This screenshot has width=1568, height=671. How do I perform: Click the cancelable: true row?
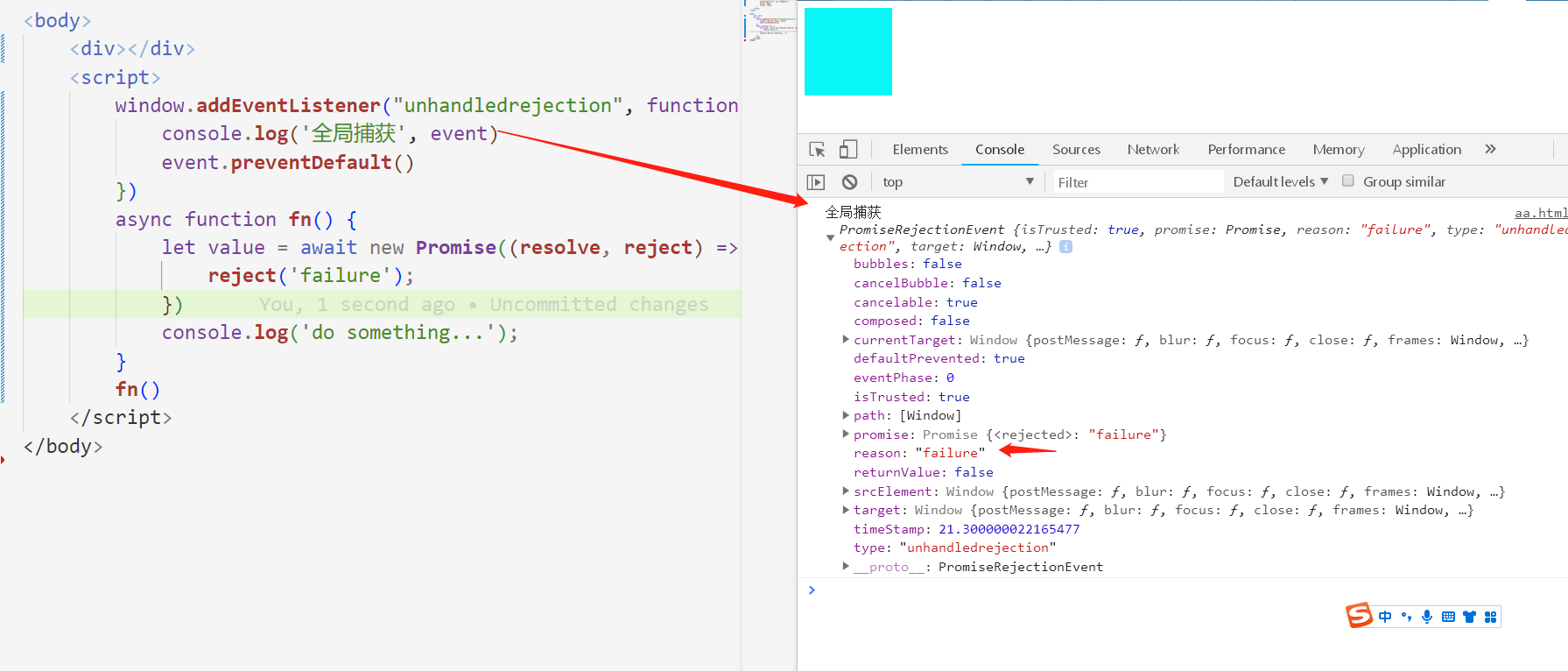[916, 302]
